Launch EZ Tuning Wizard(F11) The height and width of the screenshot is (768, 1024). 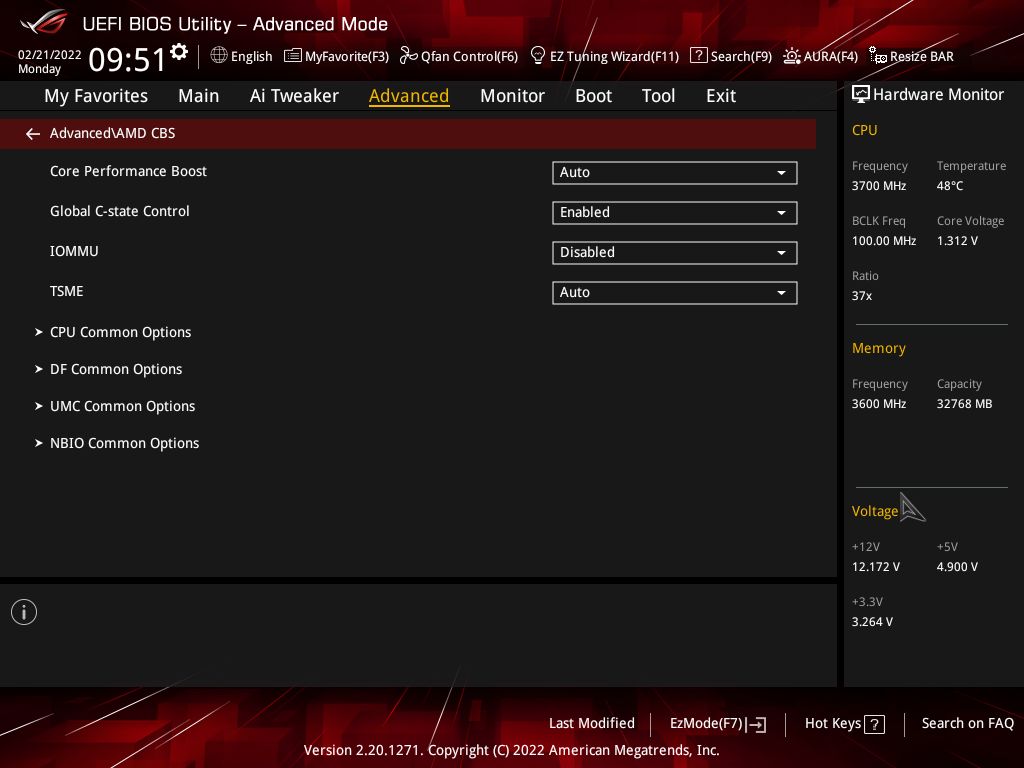click(605, 56)
